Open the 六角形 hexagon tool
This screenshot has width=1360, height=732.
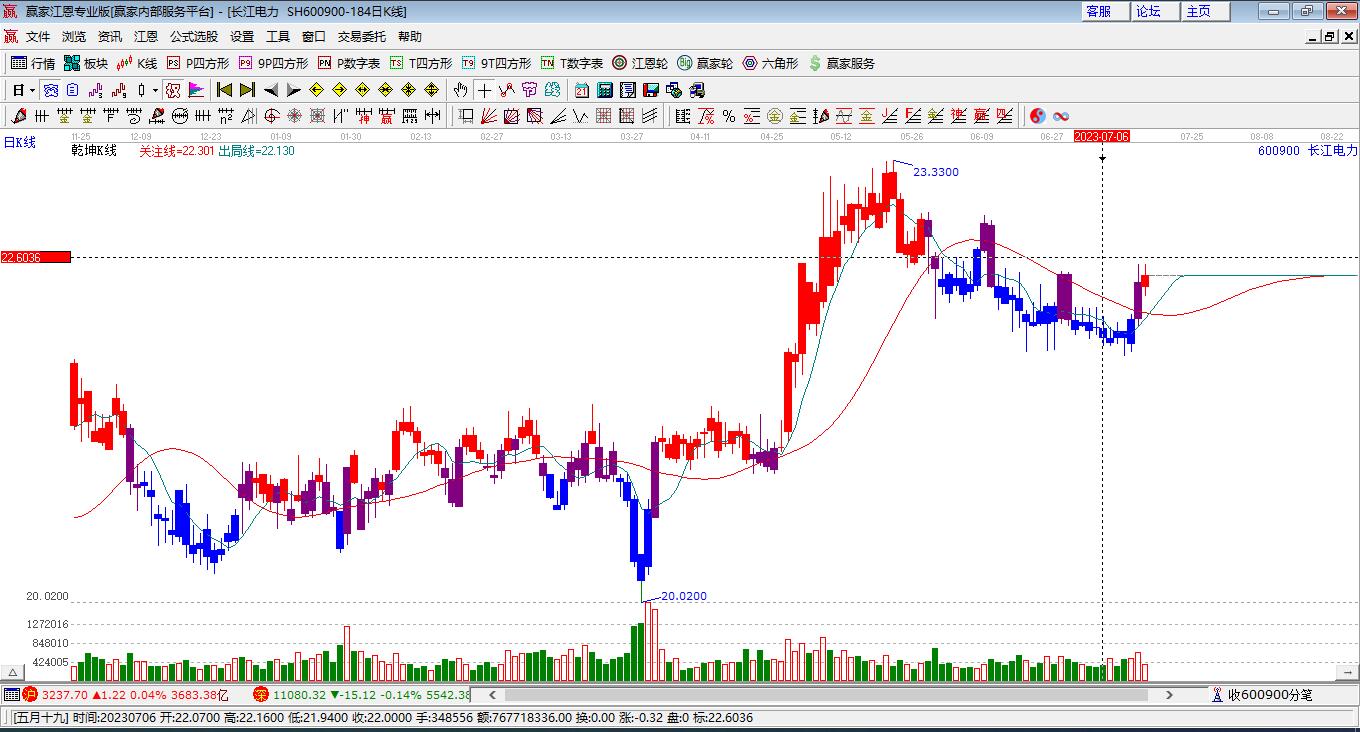coord(770,63)
